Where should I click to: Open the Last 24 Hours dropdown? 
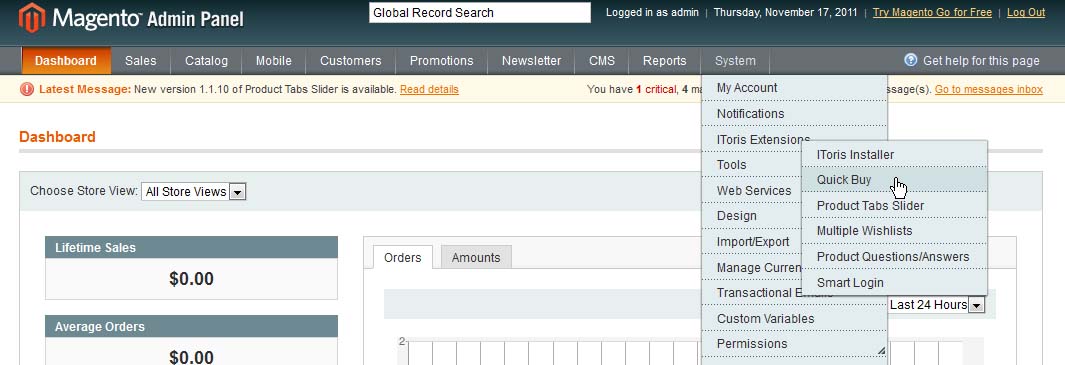coord(937,305)
